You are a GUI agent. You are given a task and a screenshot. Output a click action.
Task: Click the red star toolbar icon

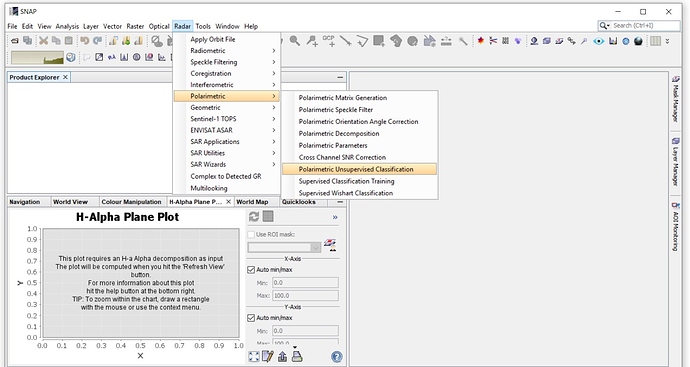(x=481, y=41)
